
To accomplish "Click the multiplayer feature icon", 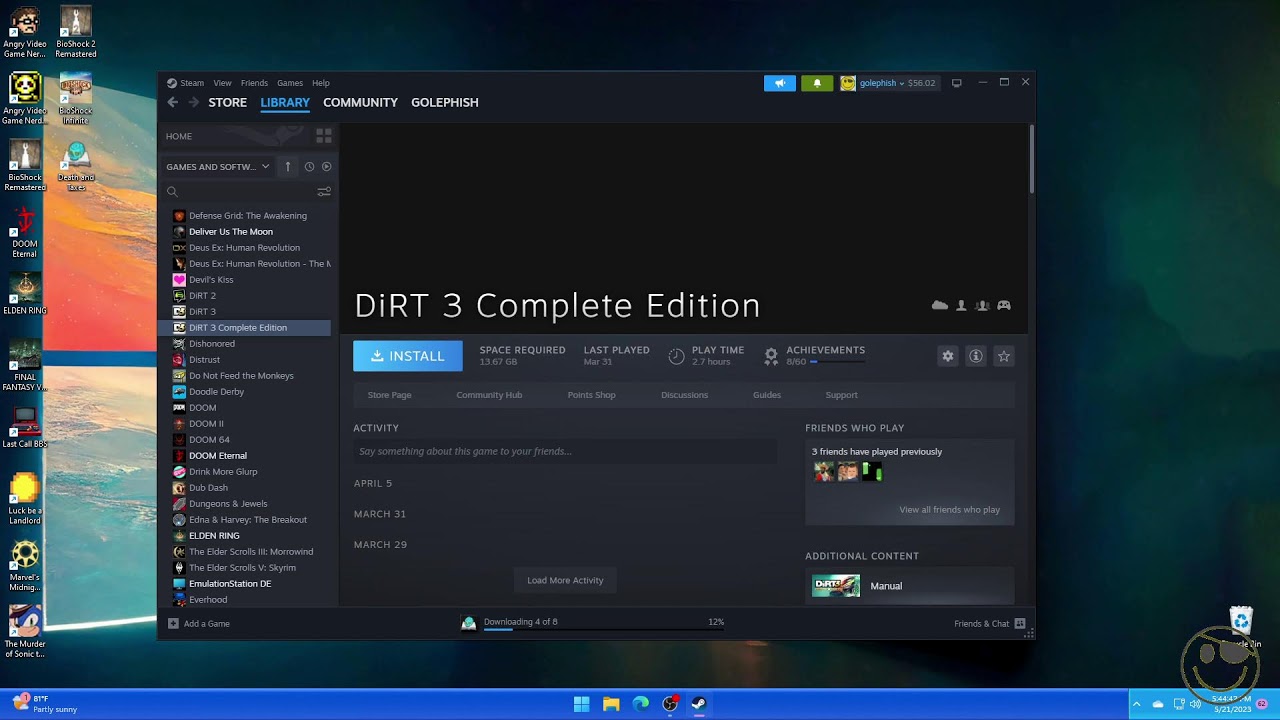I will [982, 305].
